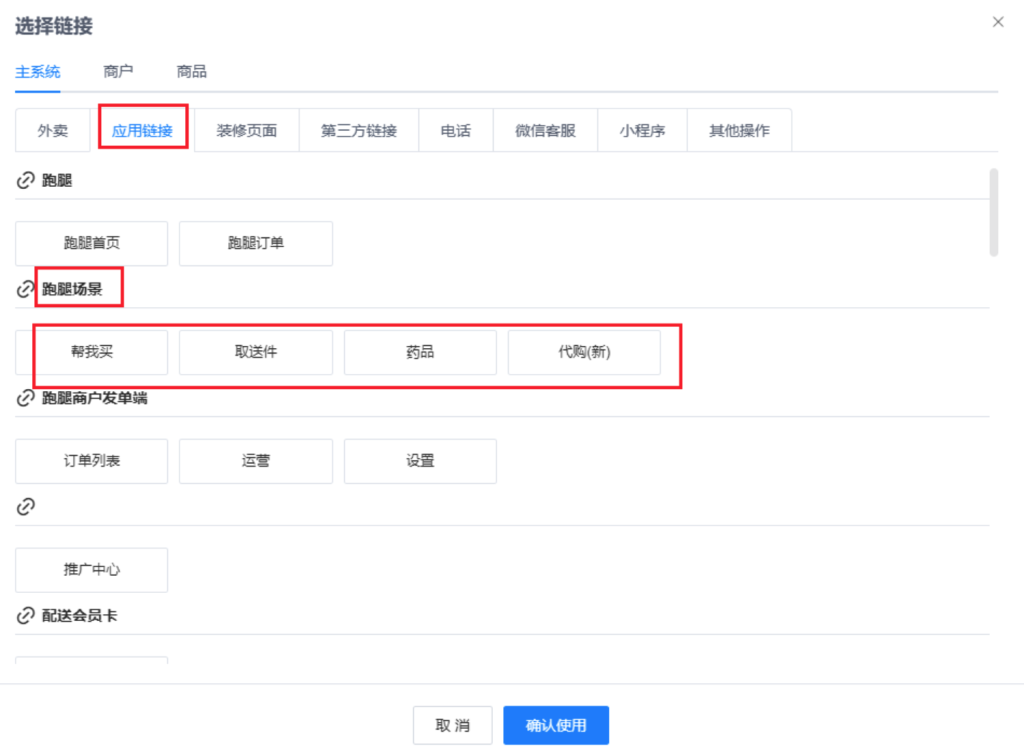The height and width of the screenshot is (752, 1024).
Task: Choose the 订单列表 link option
Action: click(x=92, y=461)
